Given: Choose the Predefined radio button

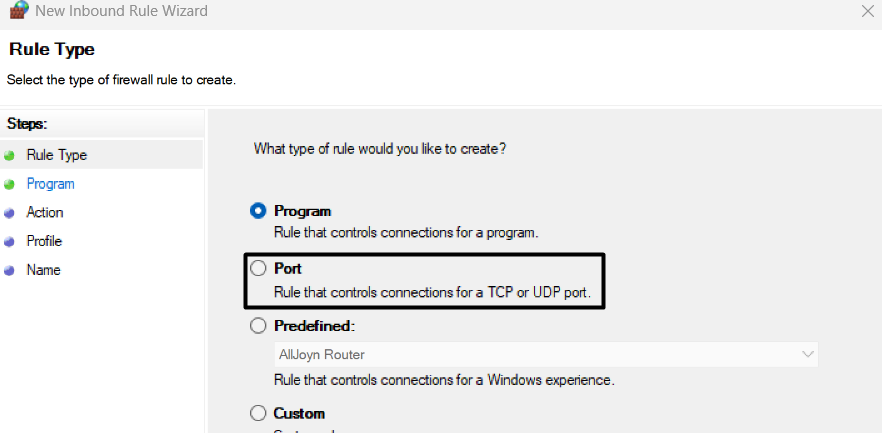Looking at the screenshot, I should (x=259, y=326).
